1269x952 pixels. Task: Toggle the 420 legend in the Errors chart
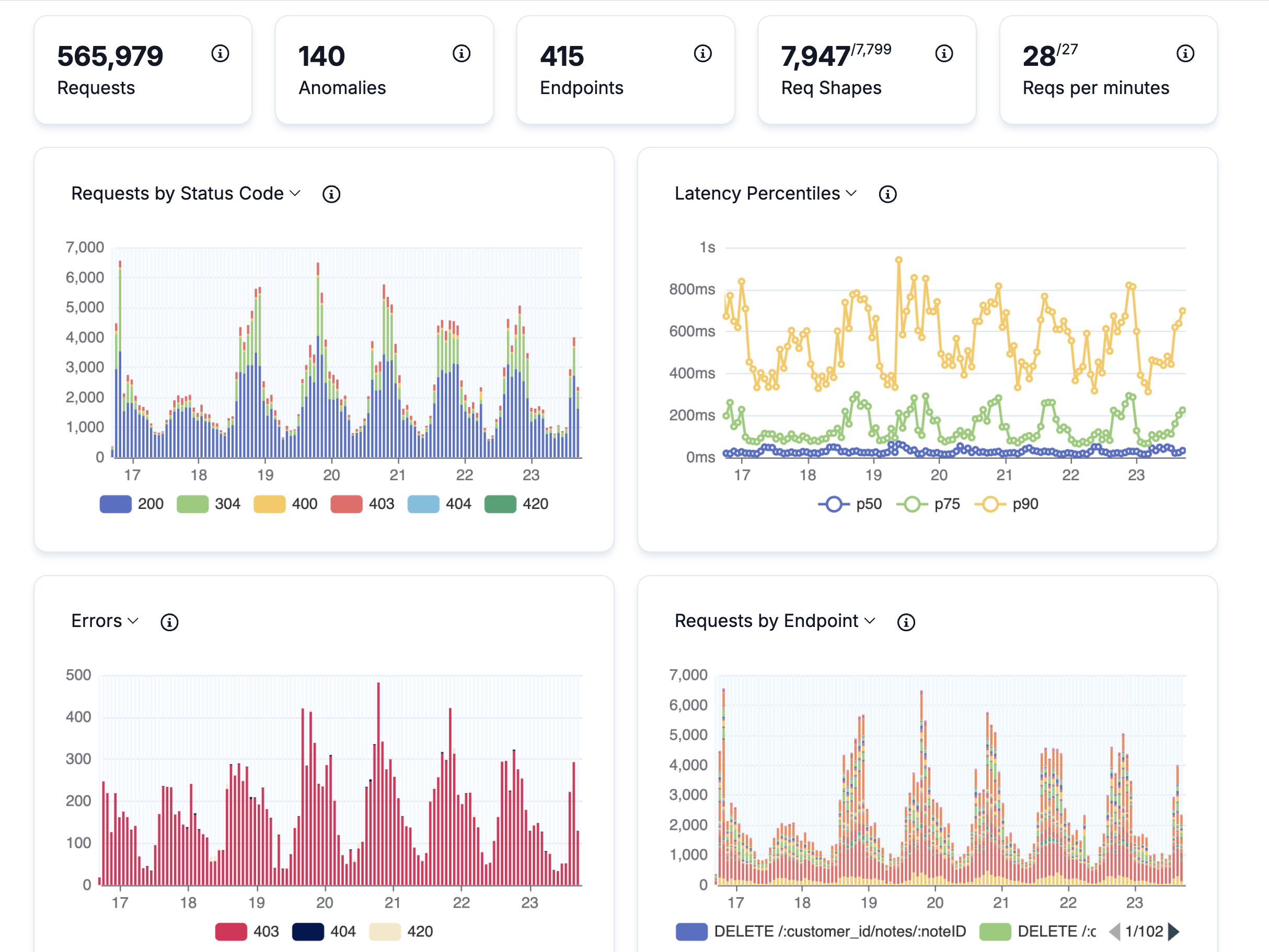pyautogui.click(x=401, y=931)
